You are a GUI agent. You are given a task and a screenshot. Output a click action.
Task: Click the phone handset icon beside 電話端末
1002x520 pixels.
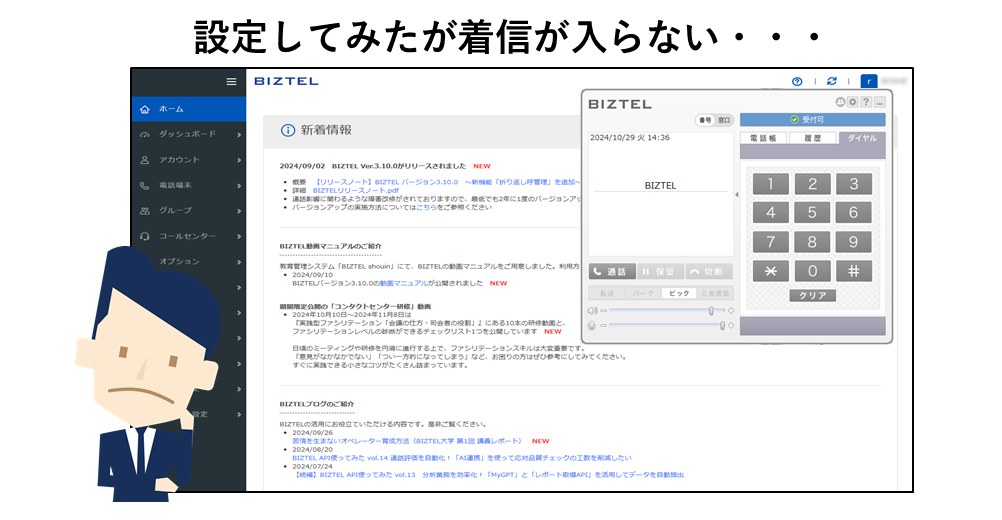coord(145,186)
